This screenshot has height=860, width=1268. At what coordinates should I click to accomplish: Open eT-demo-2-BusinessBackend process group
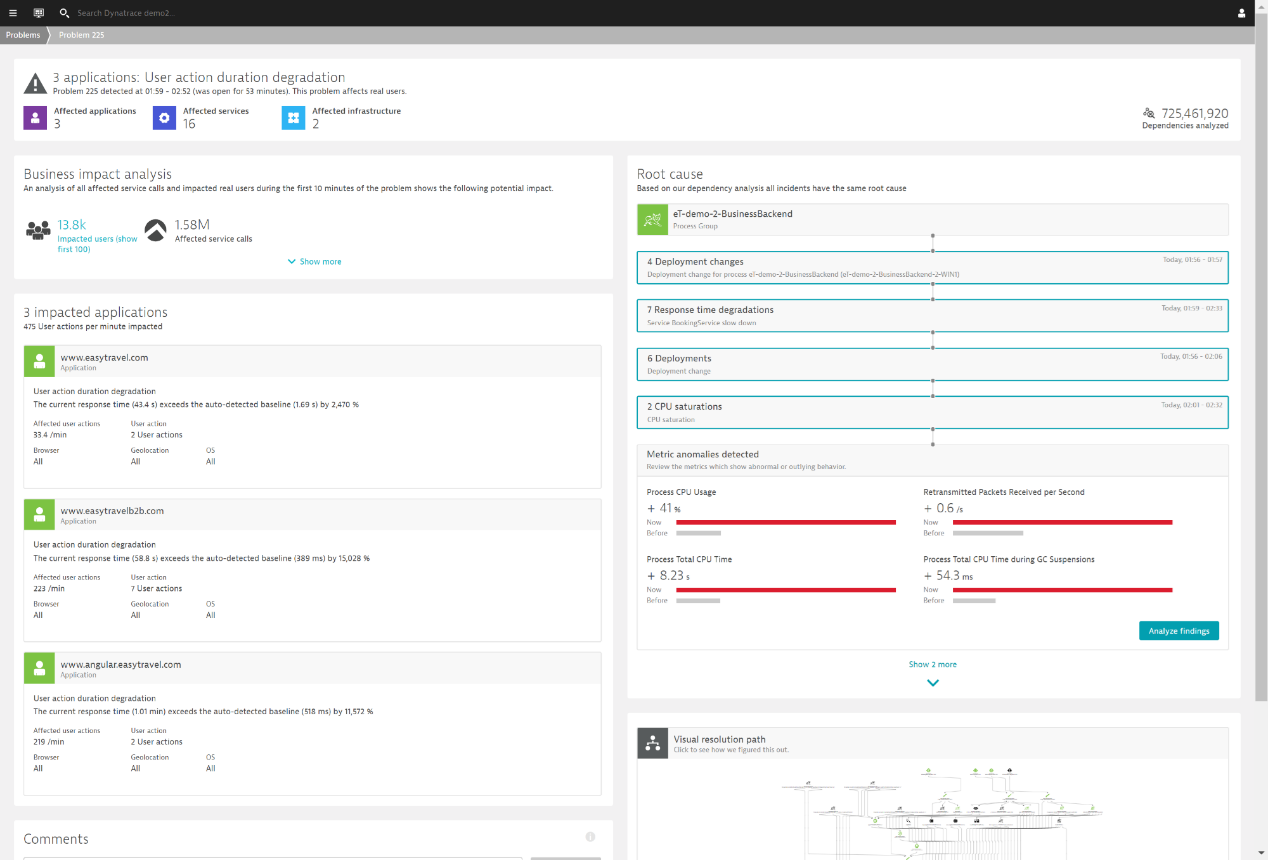coord(933,219)
